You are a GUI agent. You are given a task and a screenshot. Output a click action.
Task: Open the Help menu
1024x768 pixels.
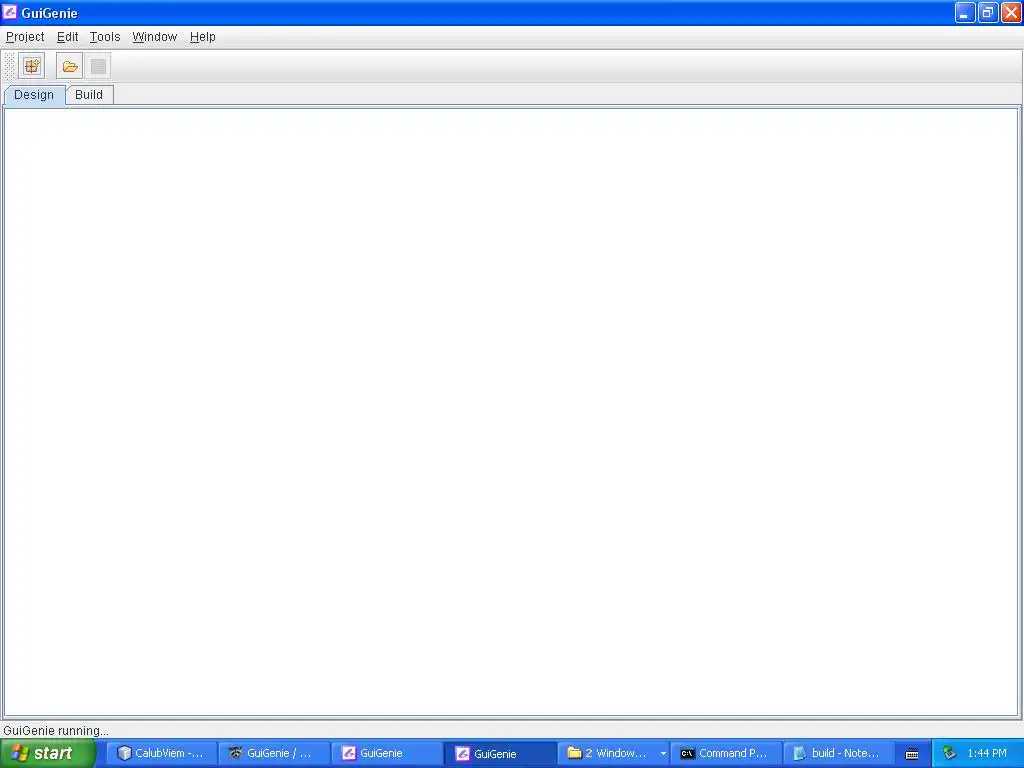[x=202, y=37]
